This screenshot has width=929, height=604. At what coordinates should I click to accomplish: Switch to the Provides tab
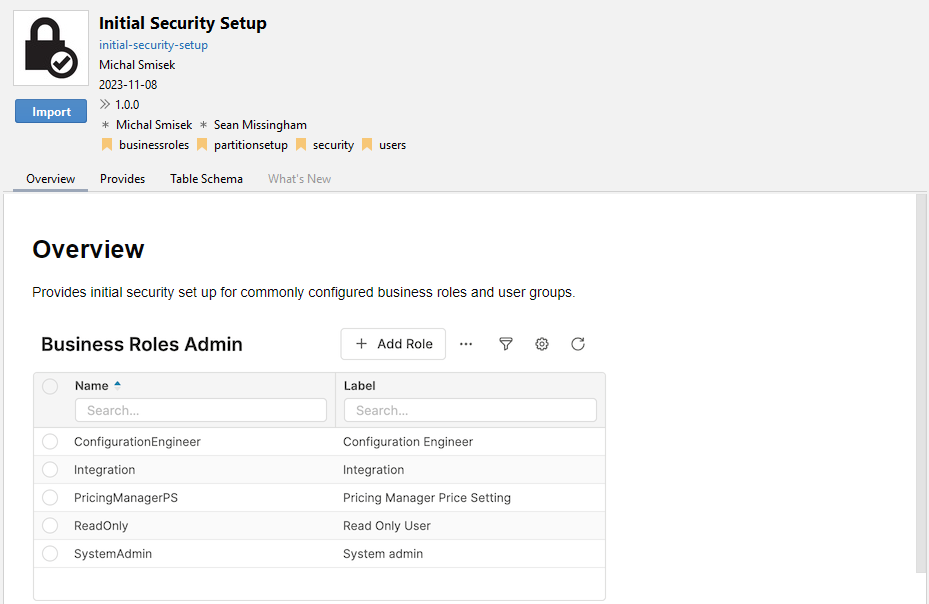pyautogui.click(x=122, y=179)
